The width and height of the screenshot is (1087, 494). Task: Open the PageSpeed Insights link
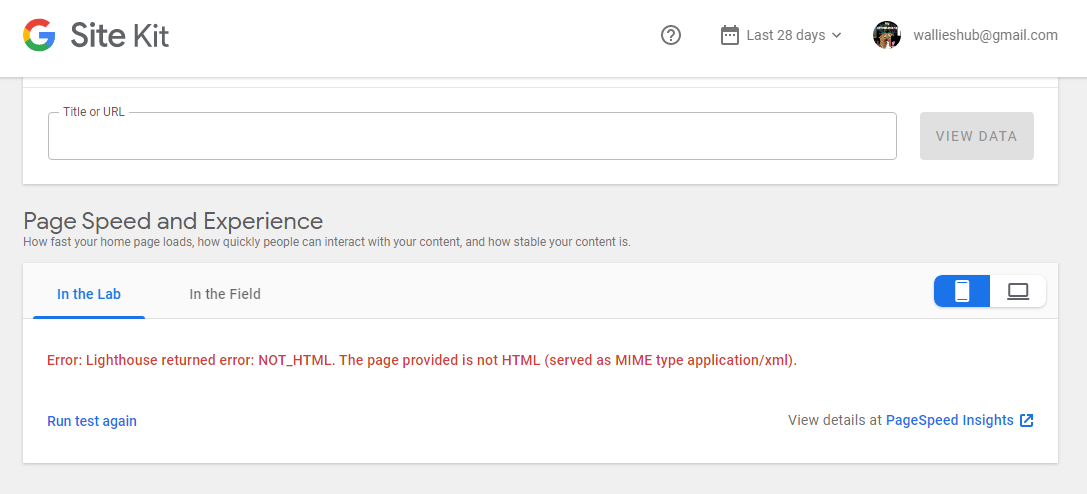tap(949, 420)
